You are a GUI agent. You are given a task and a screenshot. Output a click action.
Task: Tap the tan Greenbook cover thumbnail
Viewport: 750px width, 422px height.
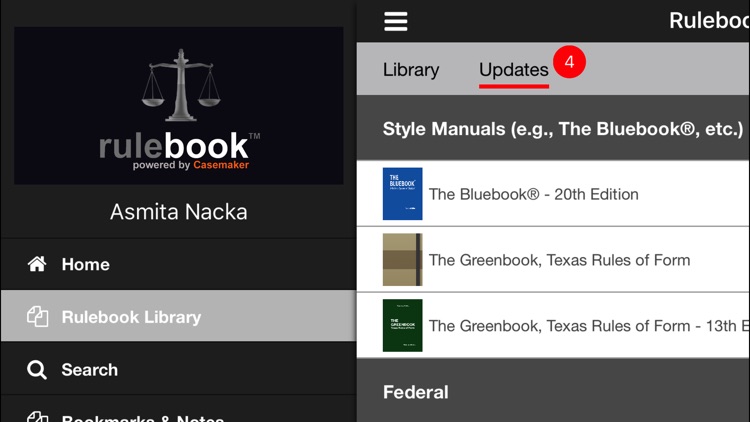402,259
